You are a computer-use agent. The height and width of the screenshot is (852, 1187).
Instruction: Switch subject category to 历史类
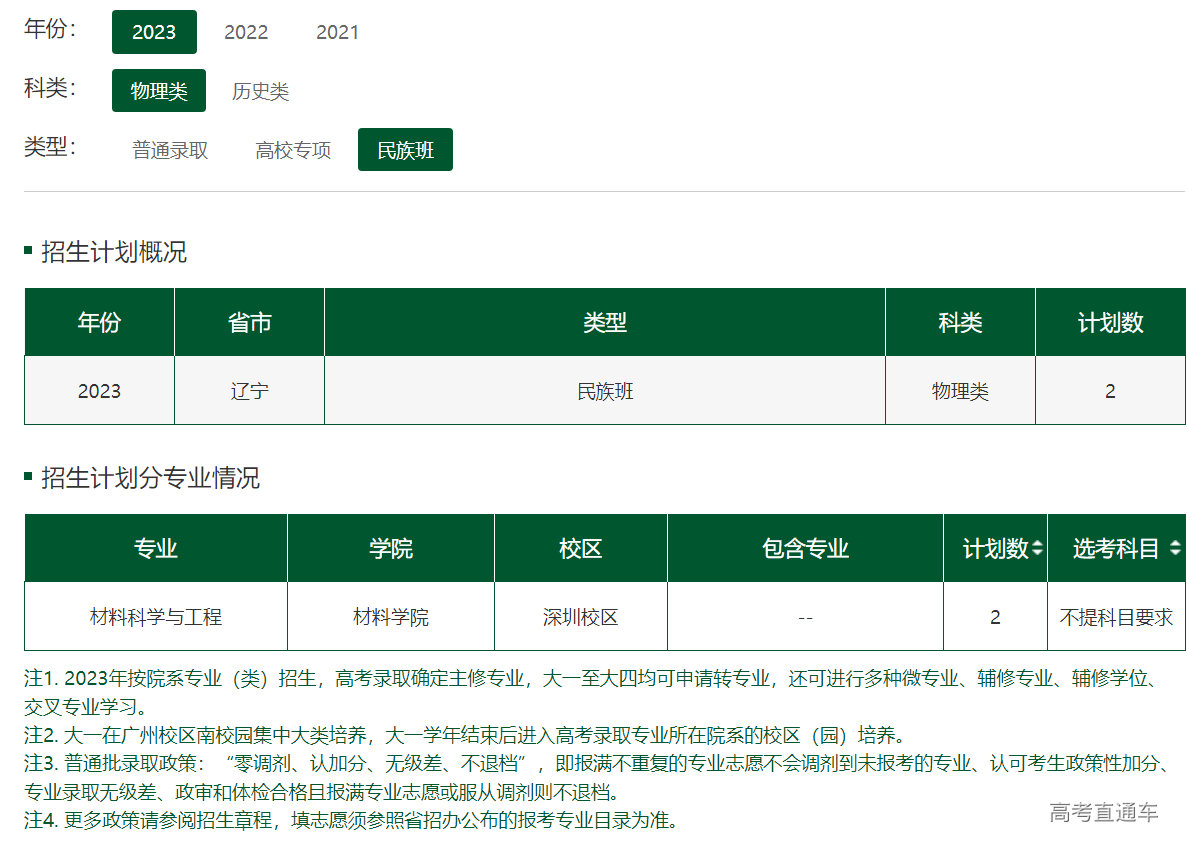coord(262,90)
